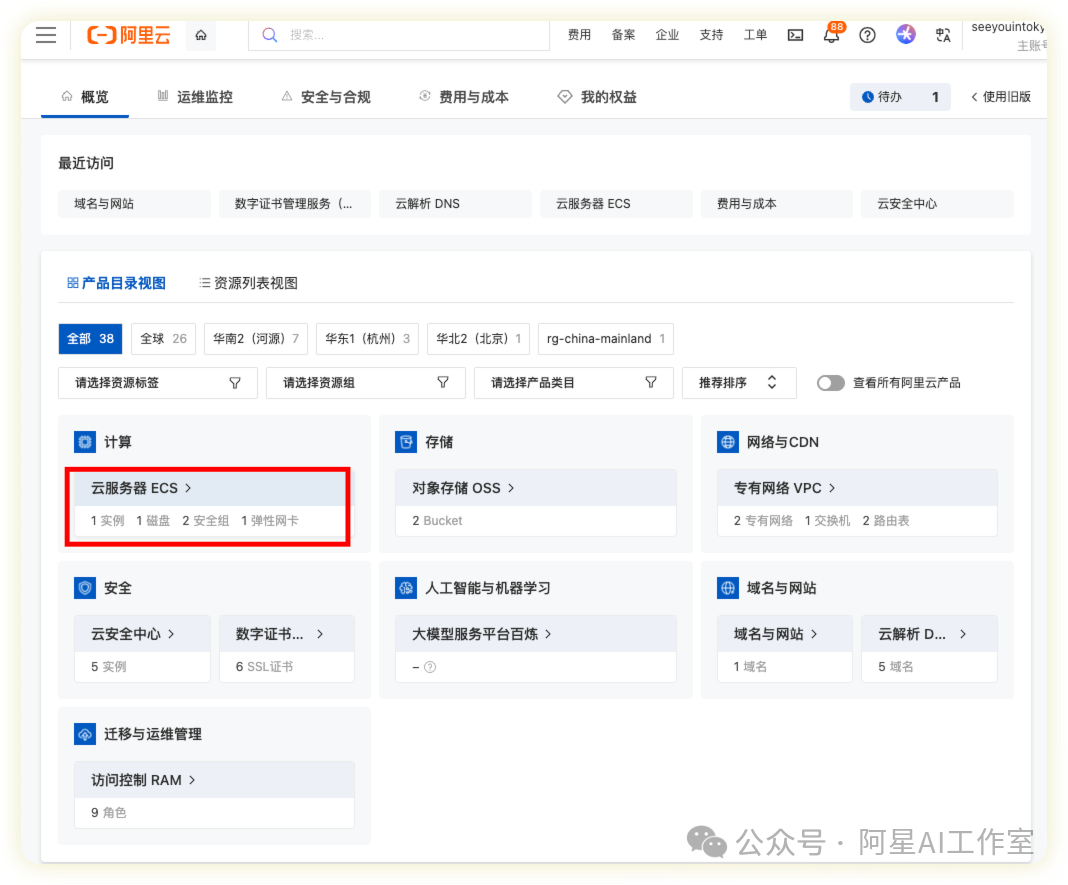Image resolution: width=1068 pixels, height=885 pixels.
Task: Go to console home icon
Action: [201, 35]
